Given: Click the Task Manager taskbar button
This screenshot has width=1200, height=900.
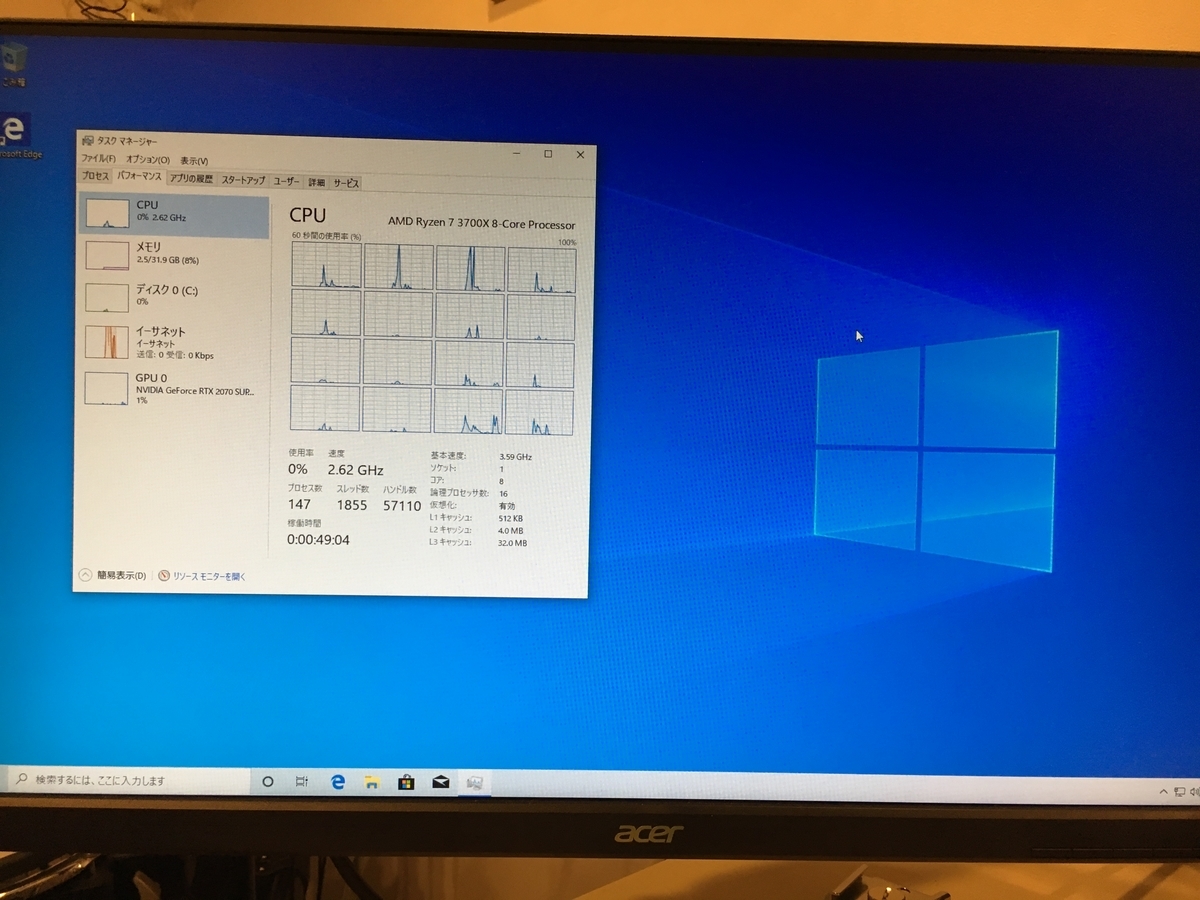Looking at the screenshot, I should click(x=475, y=783).
